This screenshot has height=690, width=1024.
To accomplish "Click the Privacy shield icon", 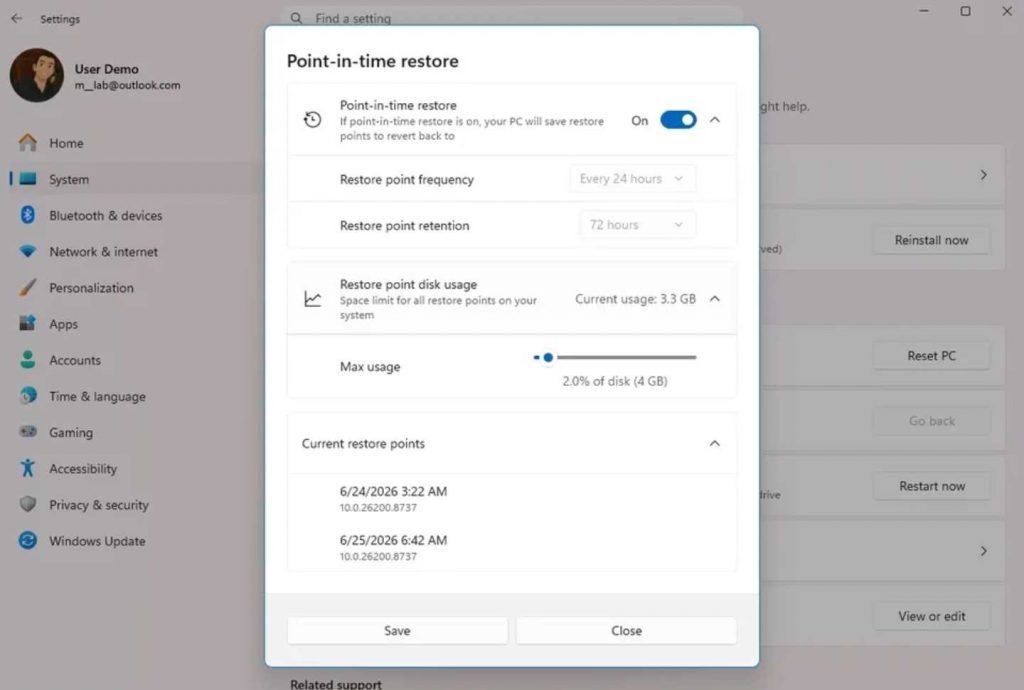I will [x=27, y=504].
